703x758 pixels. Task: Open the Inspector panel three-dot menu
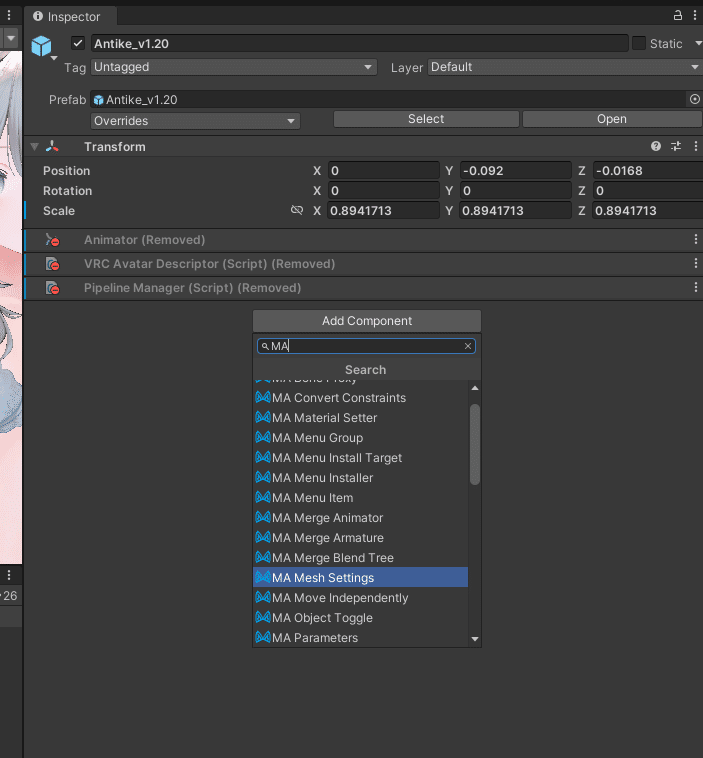pos(695,15)
